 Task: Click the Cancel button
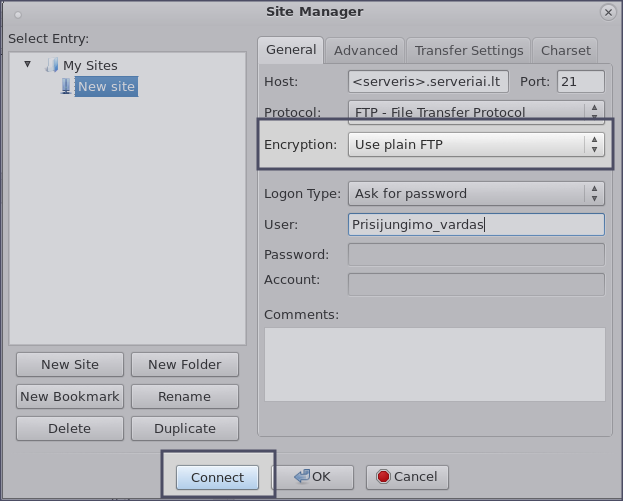[406, 477]
